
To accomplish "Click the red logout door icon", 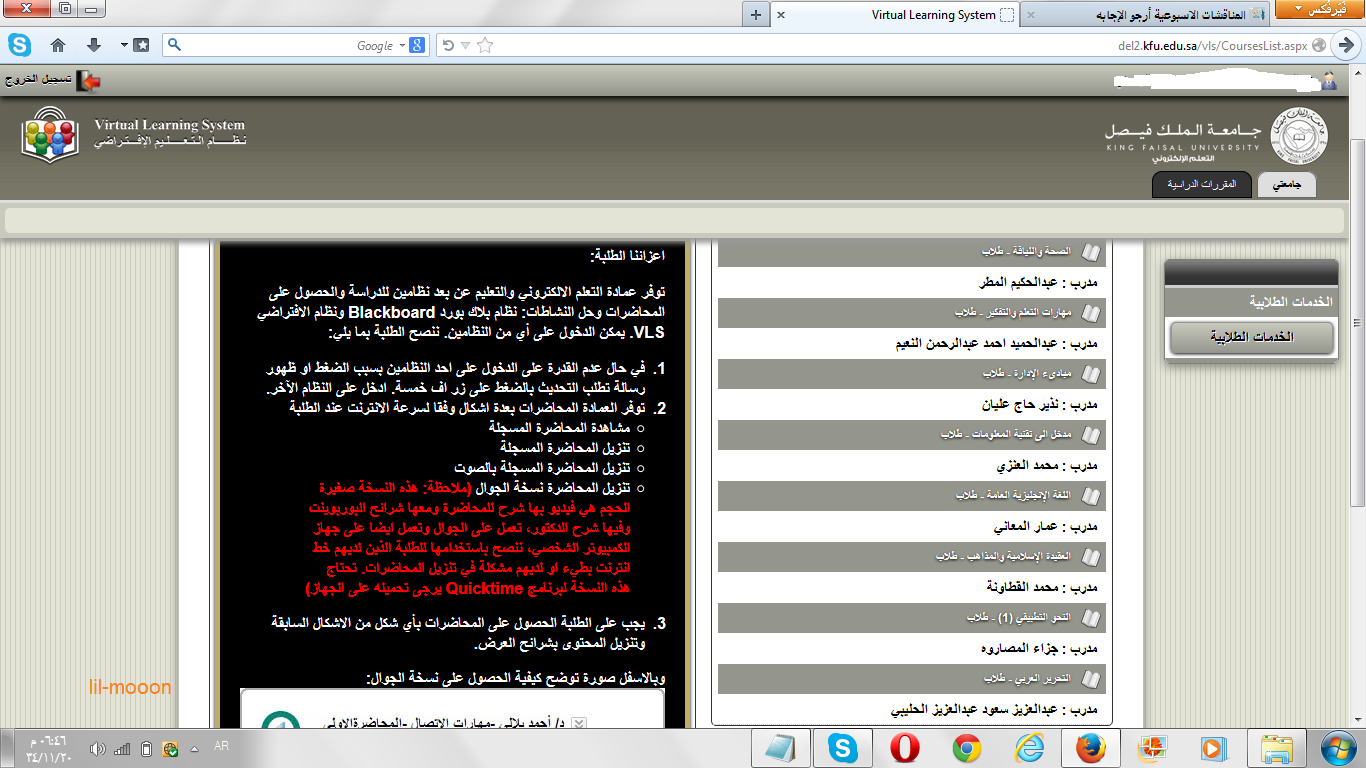I will [x=90, y=80].
